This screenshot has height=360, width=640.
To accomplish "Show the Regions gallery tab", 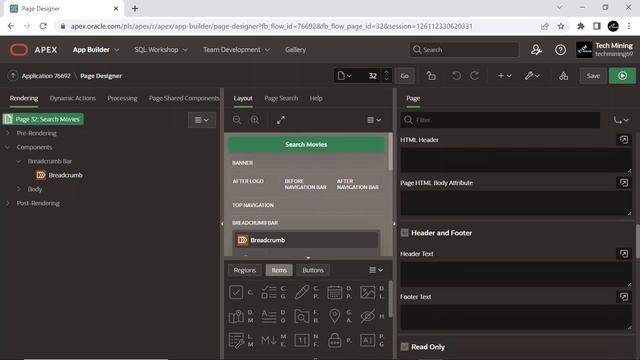I will point(244,270).
